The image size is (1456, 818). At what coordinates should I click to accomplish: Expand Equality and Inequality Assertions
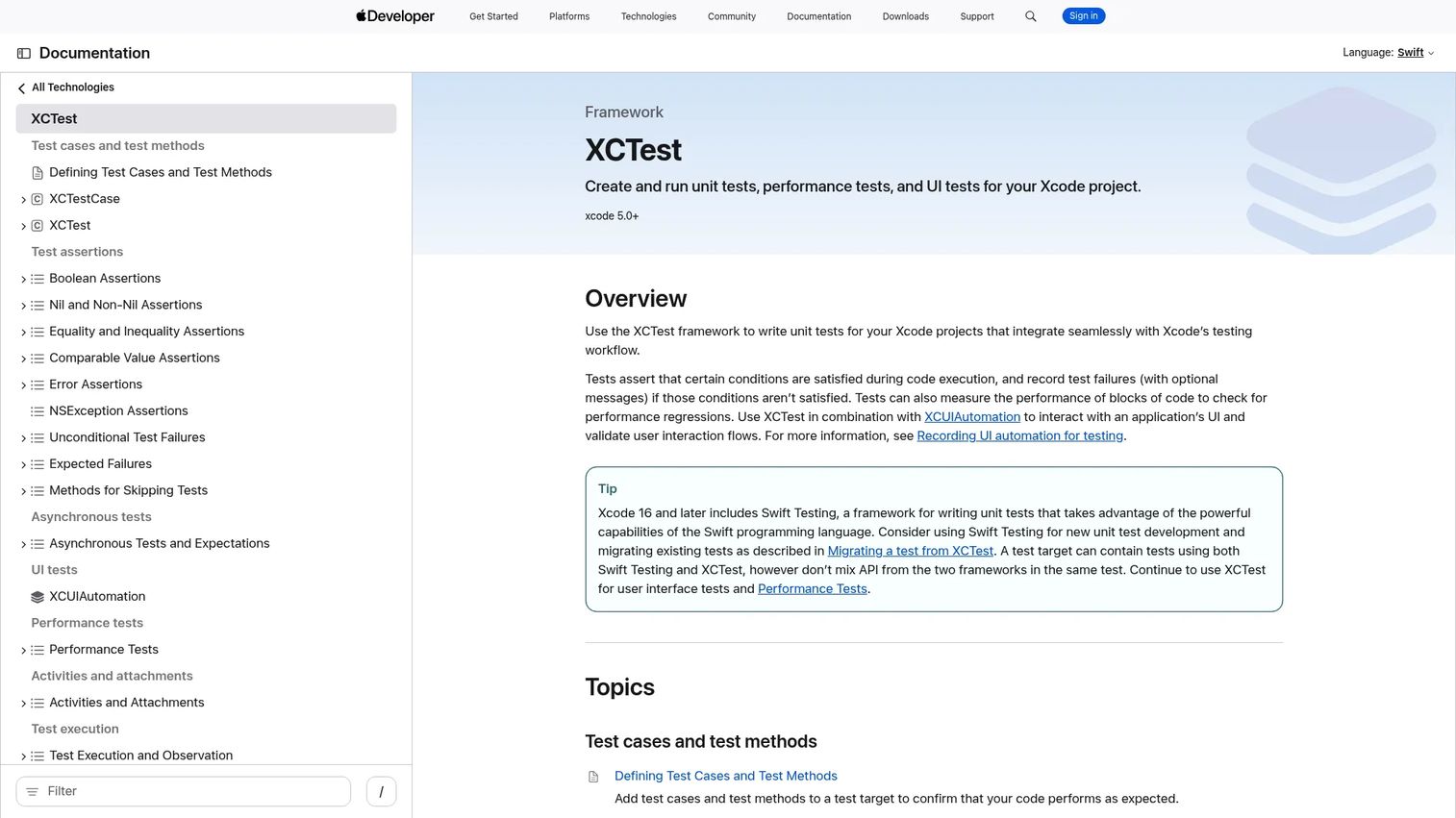[x=23, y=333]
